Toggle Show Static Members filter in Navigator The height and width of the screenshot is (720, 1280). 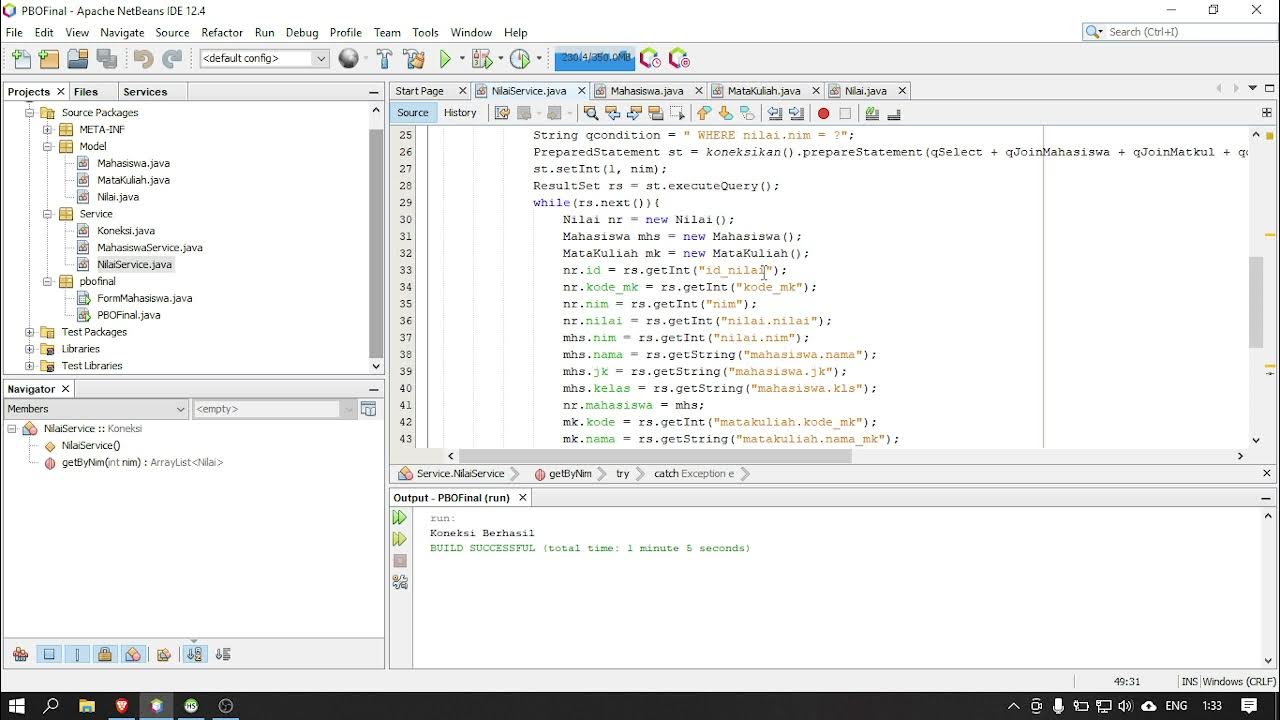[77, 654]
